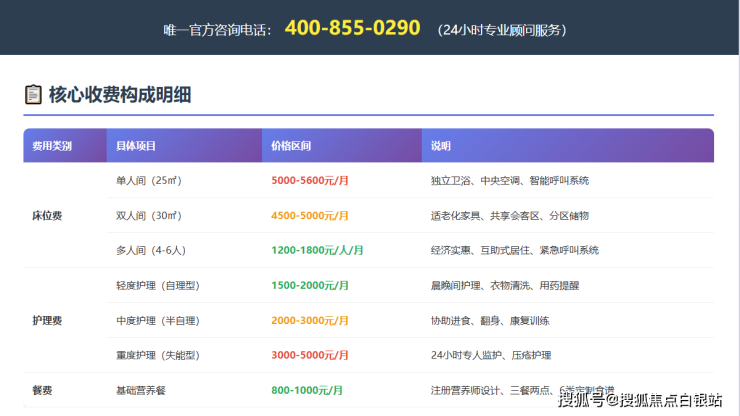740x416 pixels.
Task: Select 重度护理（失能型） item
Action: [159, 356]
